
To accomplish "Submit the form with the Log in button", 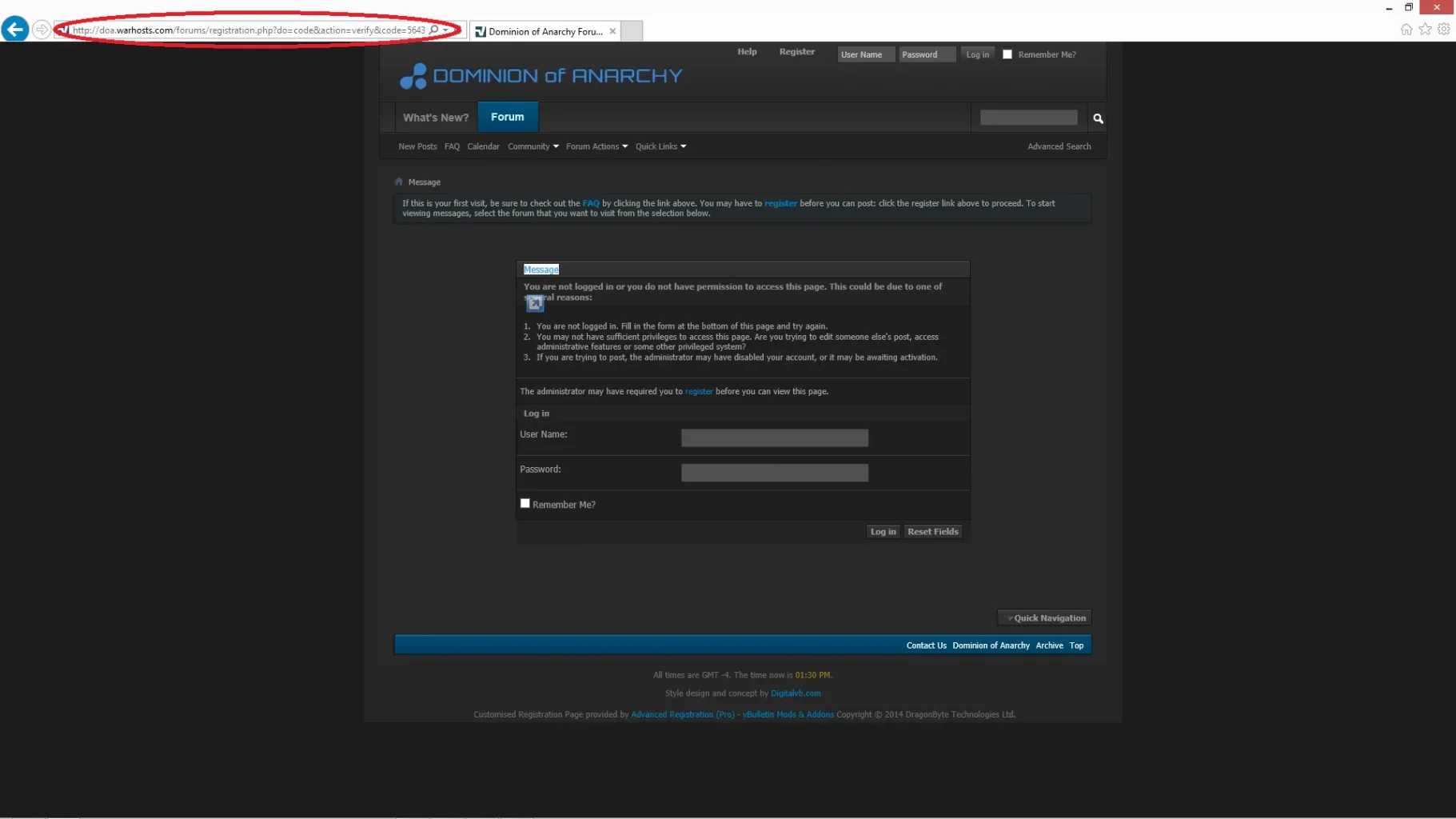I will 884,531.
